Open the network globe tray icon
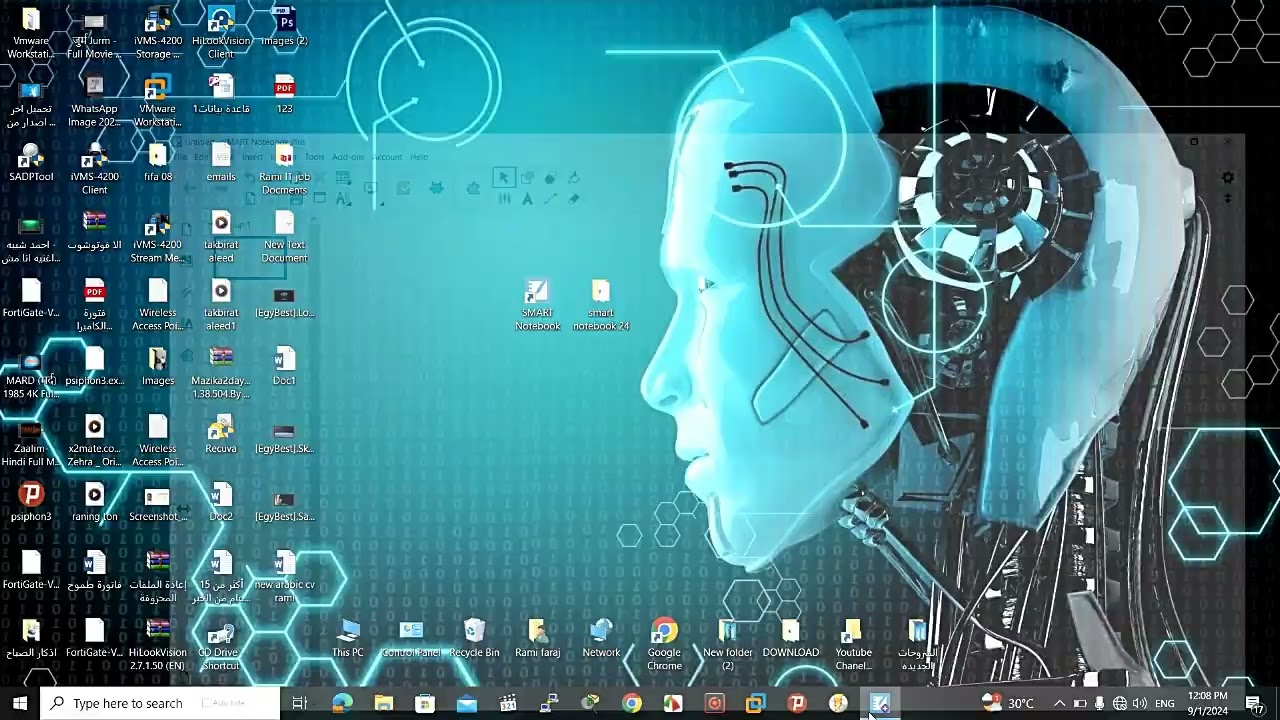This screenshot has width=1280, height=720. point(1120,703)
